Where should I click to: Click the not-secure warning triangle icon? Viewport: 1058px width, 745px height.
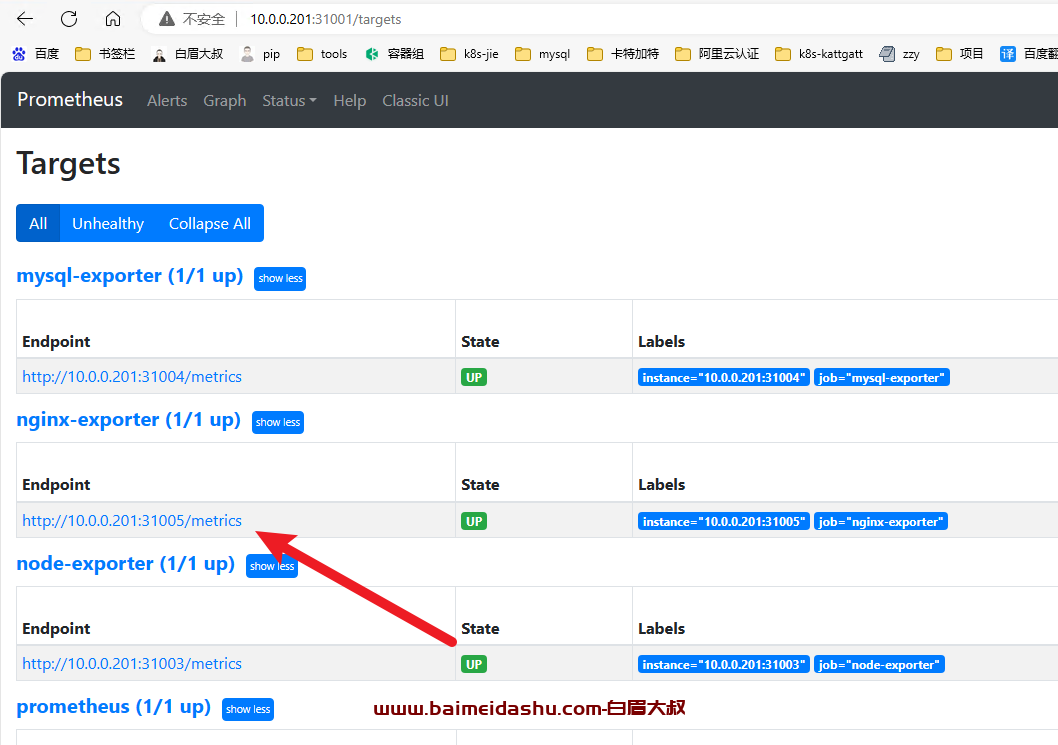(167, 19)
